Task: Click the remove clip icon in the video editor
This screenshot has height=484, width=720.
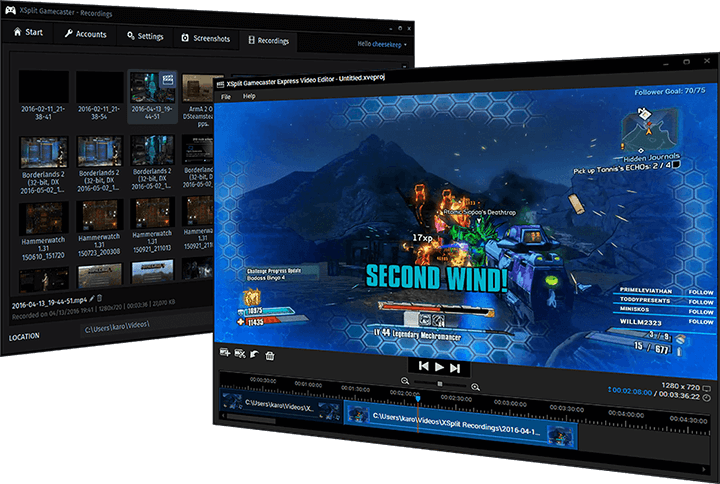Action: click(240, 354)
